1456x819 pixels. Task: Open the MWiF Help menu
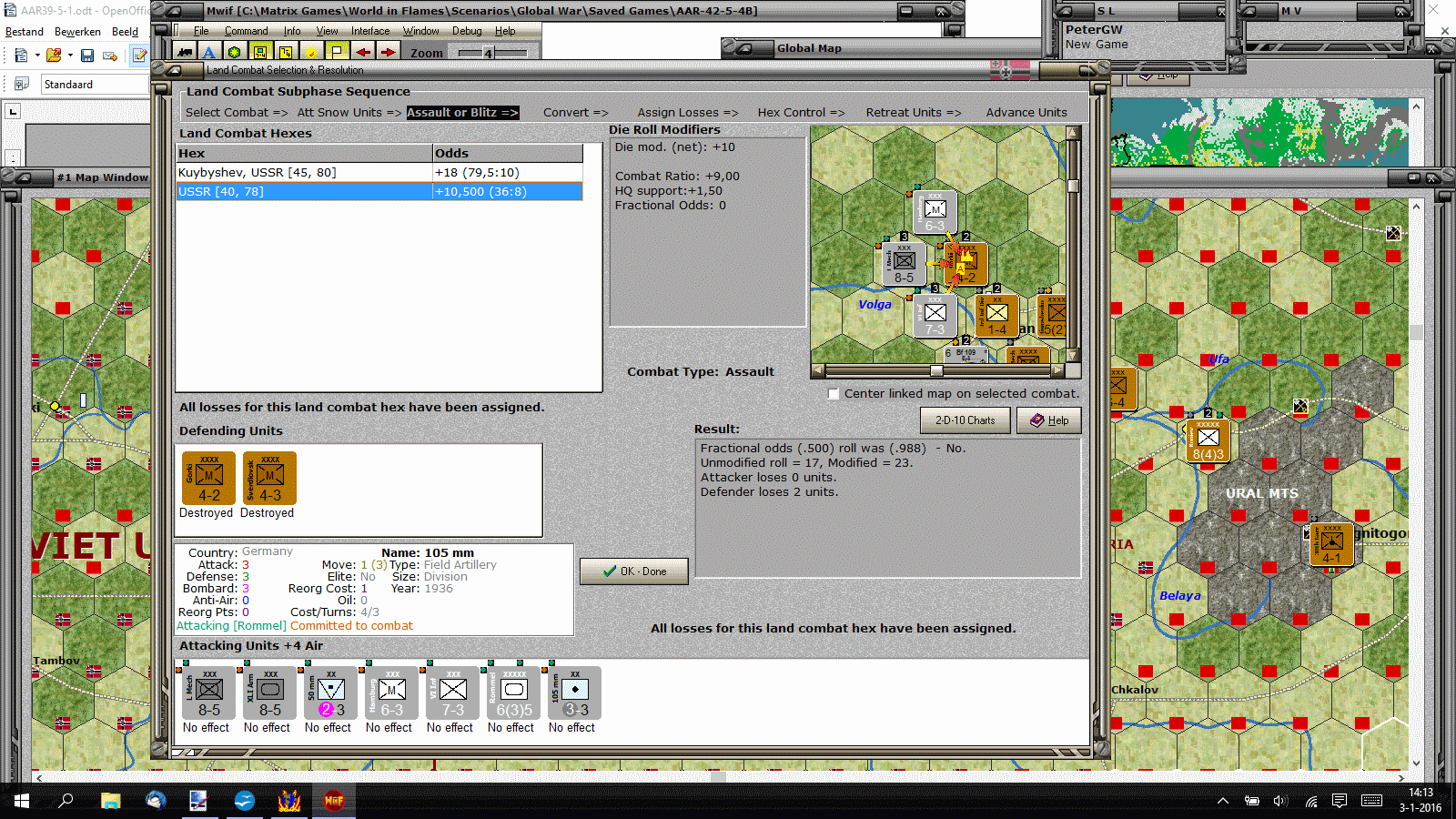pos(505,31)
